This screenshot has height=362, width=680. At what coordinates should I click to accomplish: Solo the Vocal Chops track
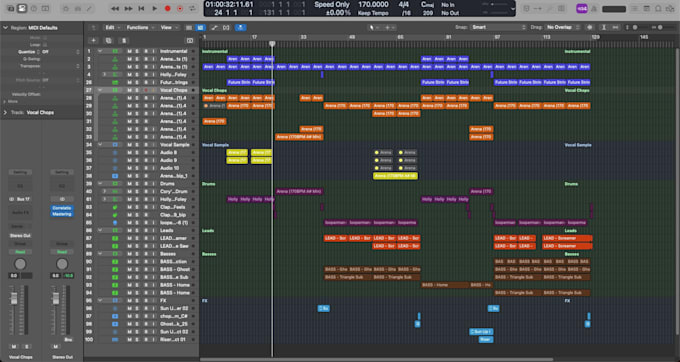click(137, 90)
